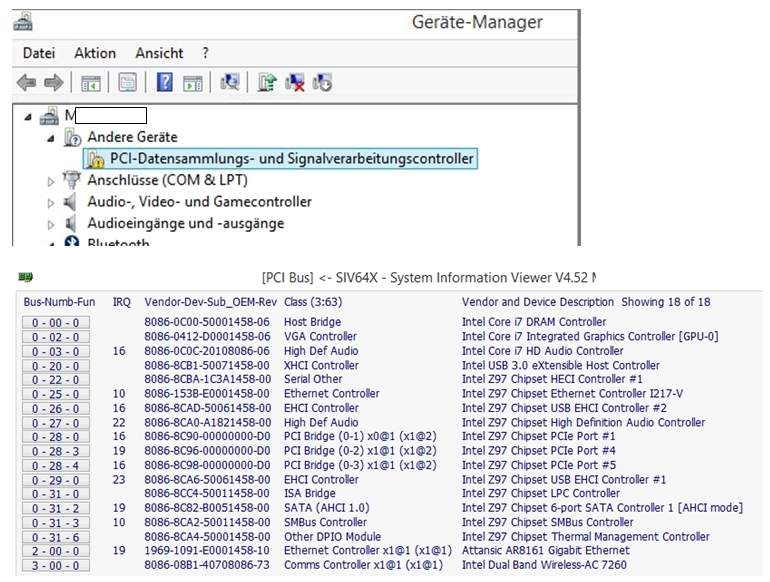Click Intel Core i7 DRAM Controller description
770x582 pixels.
[x=534, y=322]
